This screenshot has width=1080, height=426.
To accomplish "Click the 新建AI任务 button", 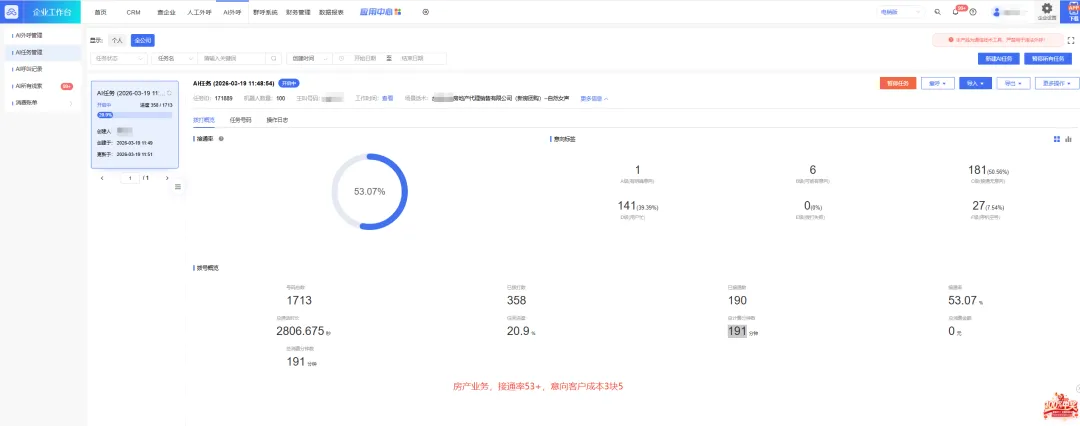I will [998, 59].
